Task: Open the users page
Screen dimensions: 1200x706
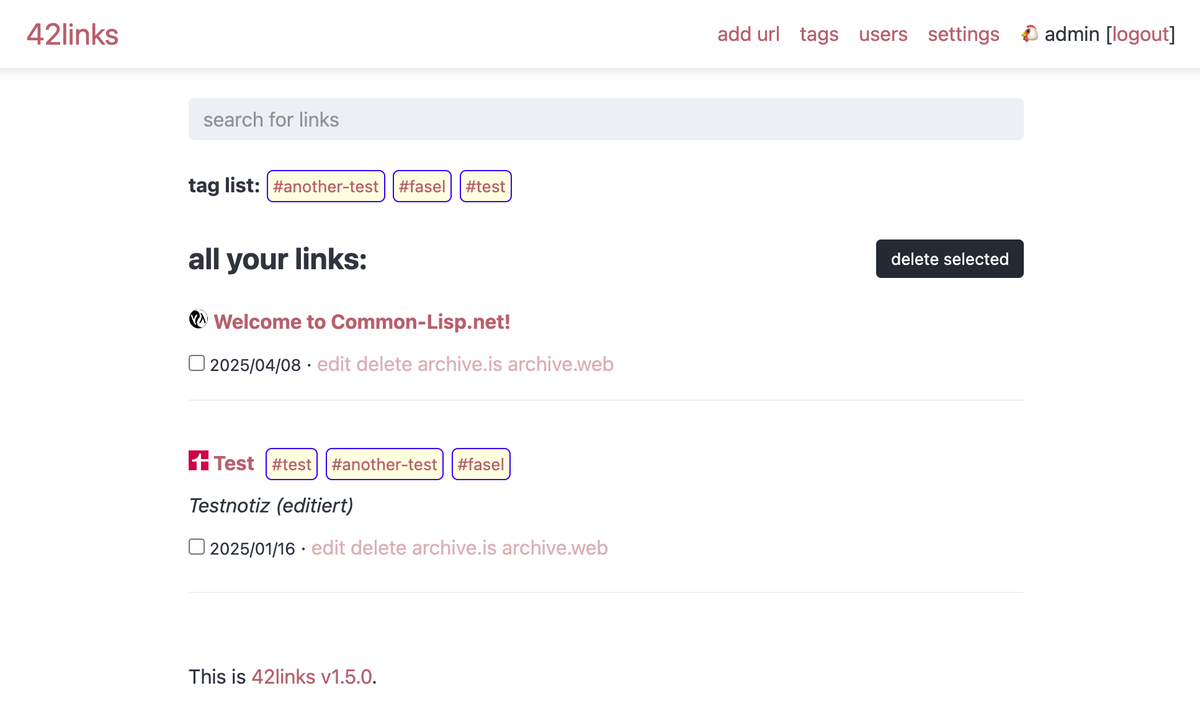Action: [x=883, y=34]
